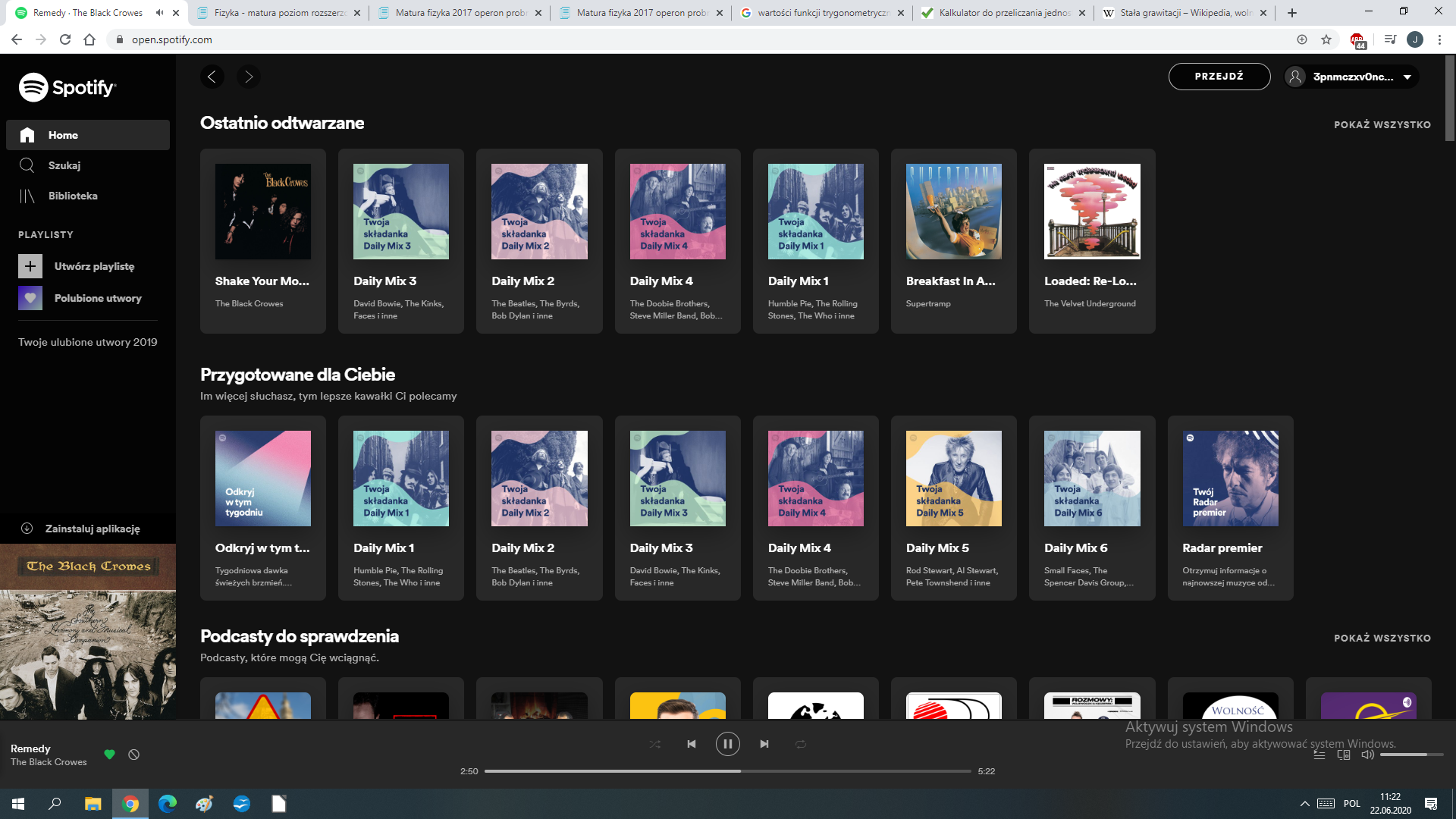Open Chrome three-dot menu
This screenshot has height=819, width=1456.
1439,39
